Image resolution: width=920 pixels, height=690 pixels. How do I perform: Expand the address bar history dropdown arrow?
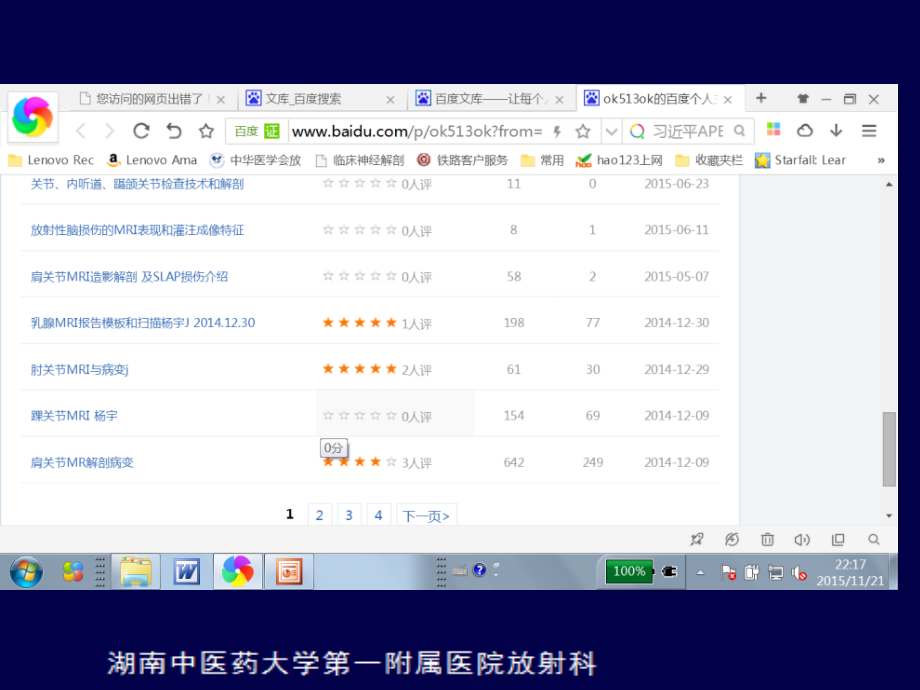610,130
